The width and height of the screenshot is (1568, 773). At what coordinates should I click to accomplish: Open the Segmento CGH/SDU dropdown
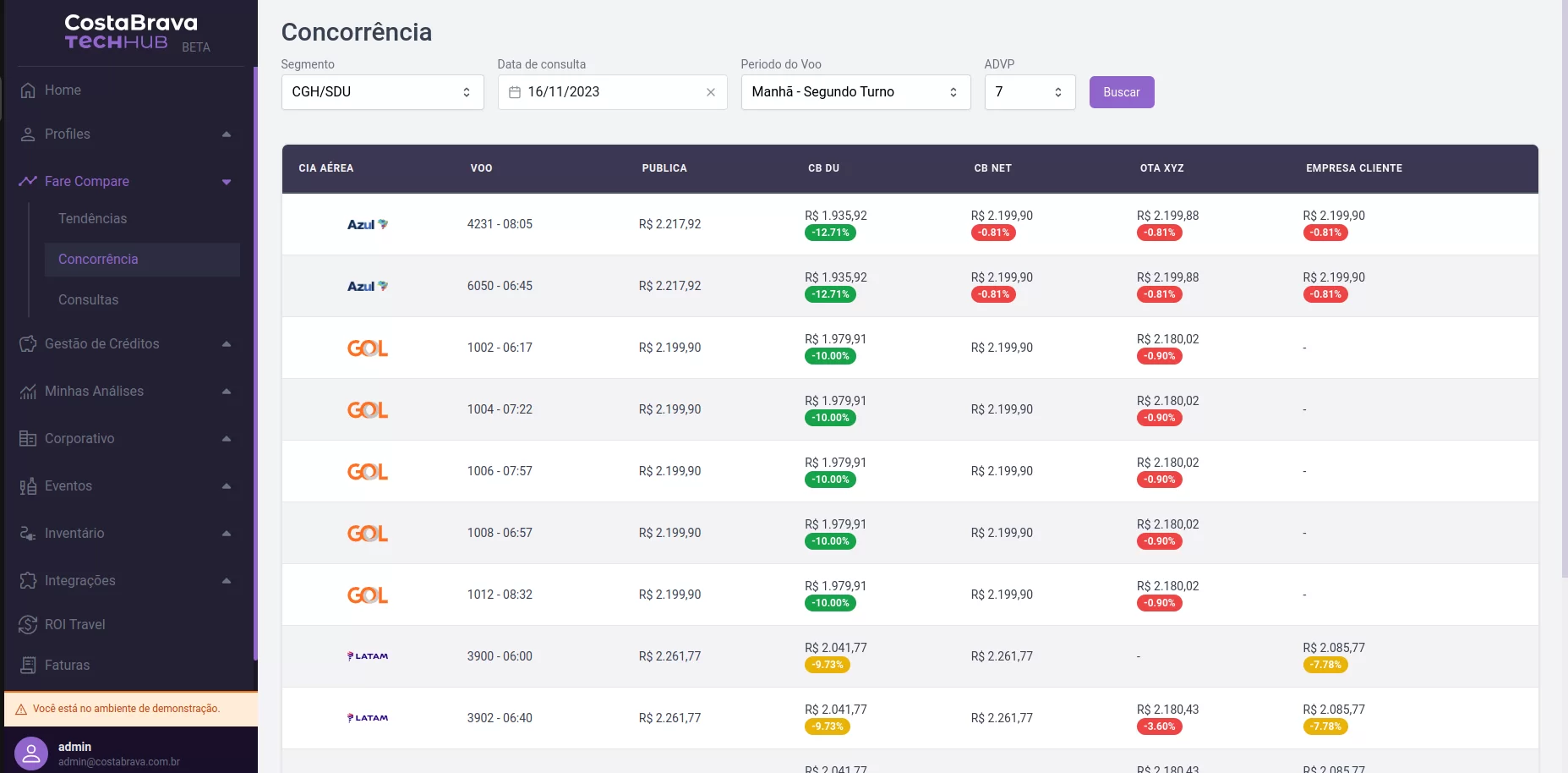tap(382, 92)
